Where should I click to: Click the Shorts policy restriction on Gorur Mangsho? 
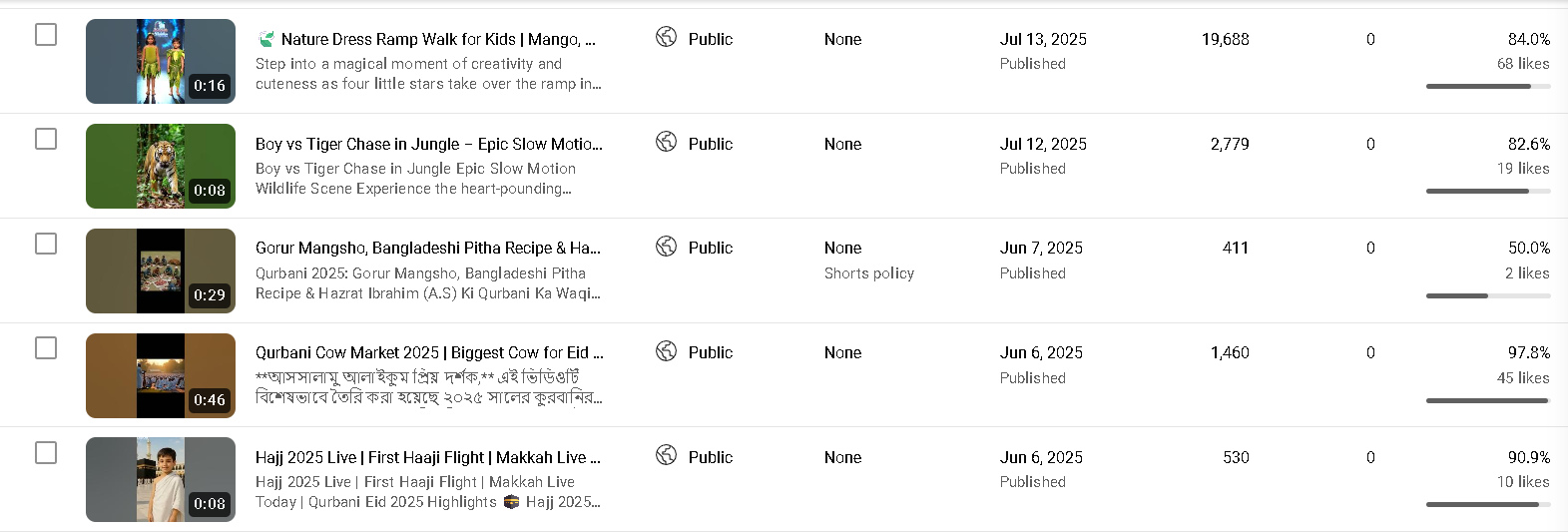pos(868,273)
